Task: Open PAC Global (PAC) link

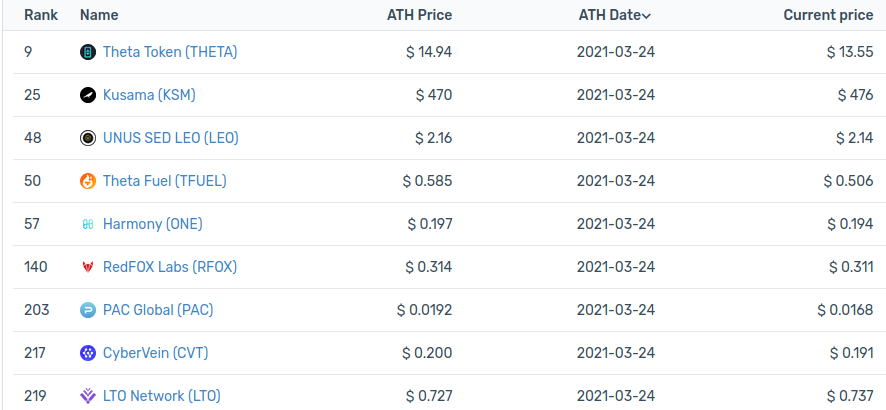Action: coord(158,309)
